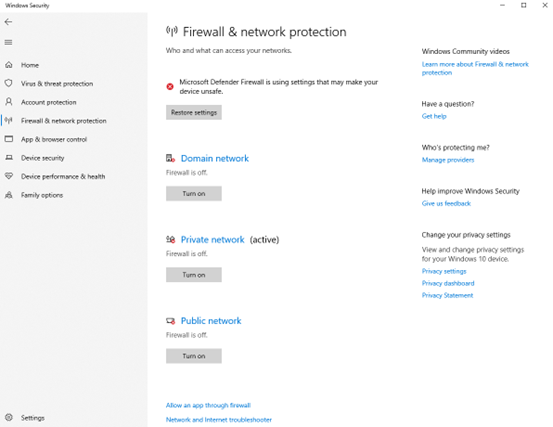Go to Firewall & network protection menu item
Viewport: 553px width, 427px height.
point(63,121)
